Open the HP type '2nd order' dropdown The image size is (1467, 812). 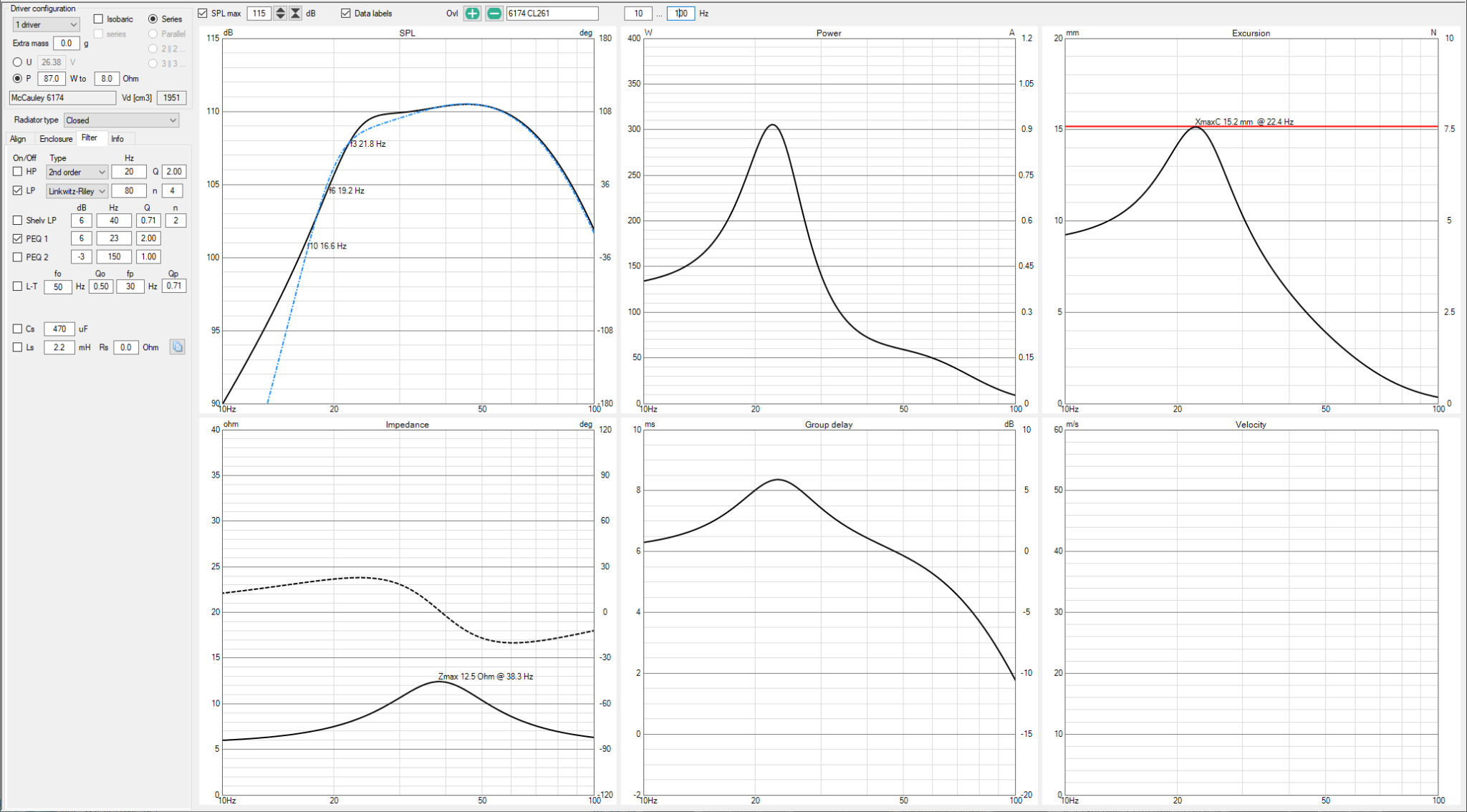point(77,173)
